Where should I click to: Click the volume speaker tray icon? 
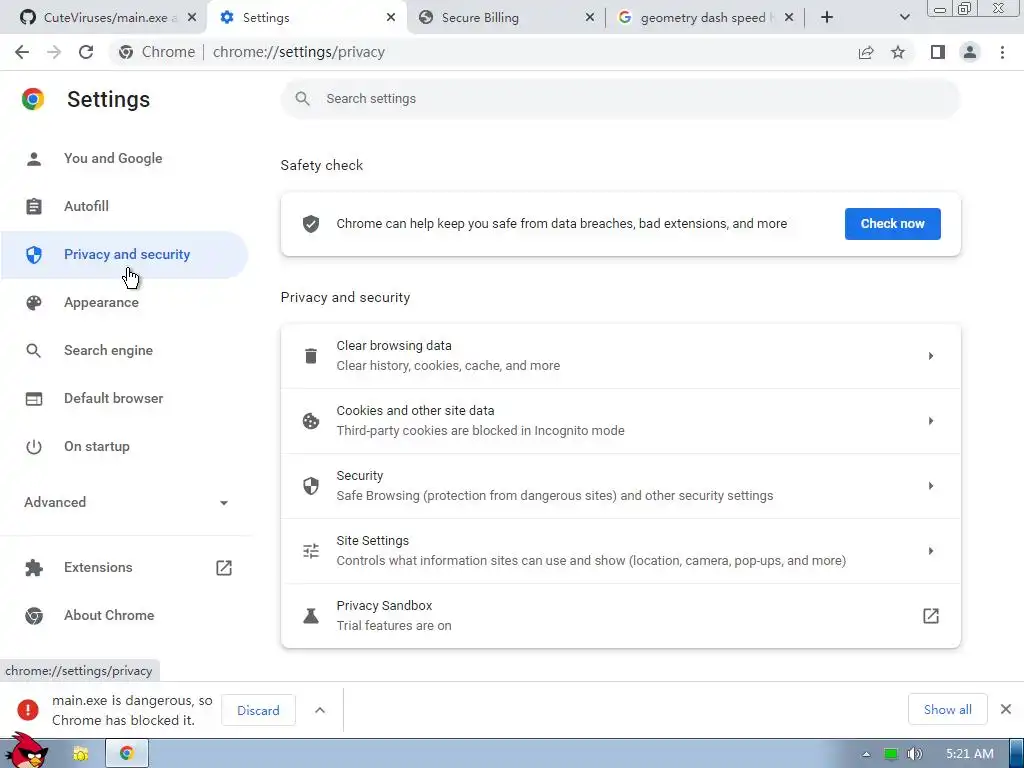[x=914, y=754]
